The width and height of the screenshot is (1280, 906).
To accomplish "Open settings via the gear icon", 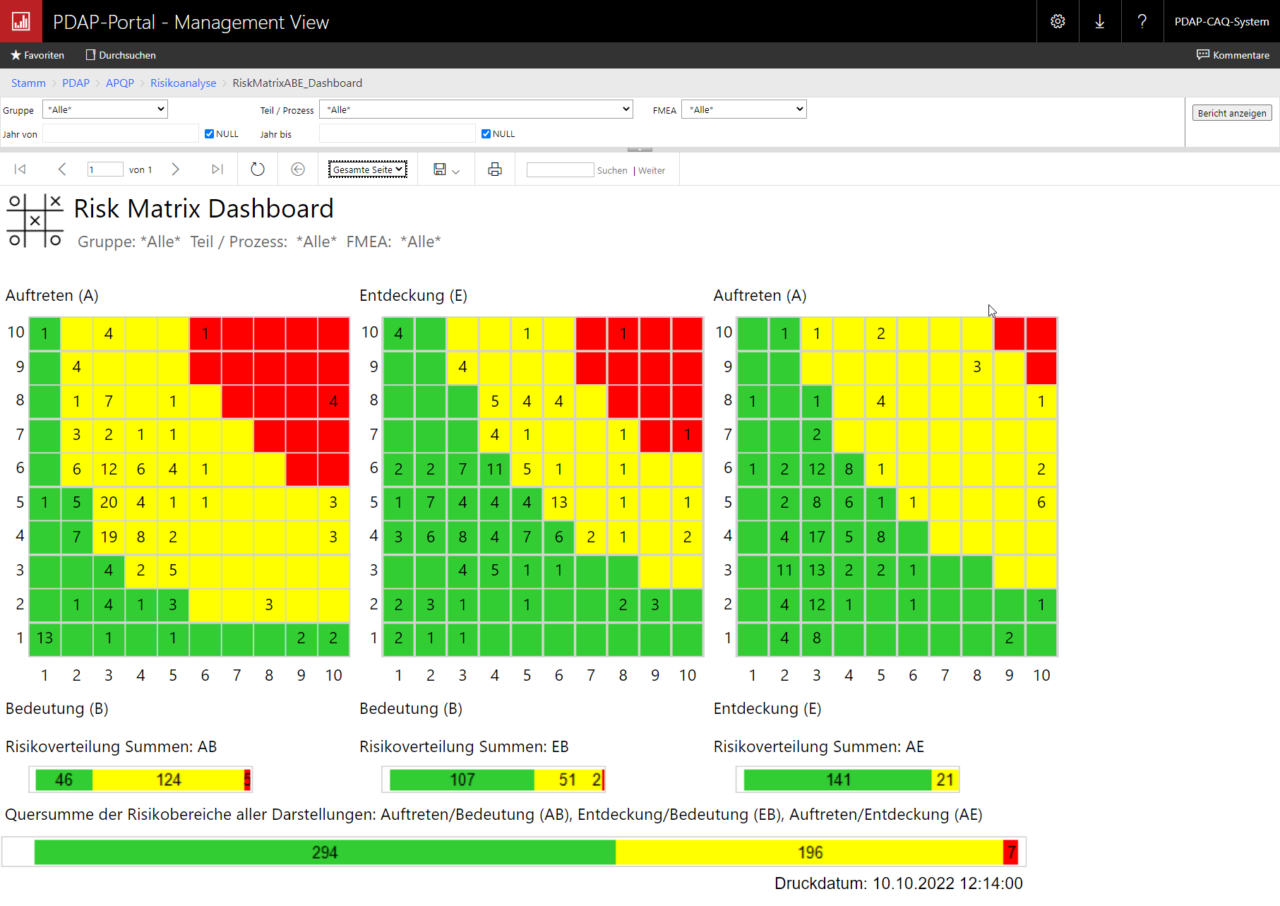I will pyautogui.click(x=1057, y=21).
